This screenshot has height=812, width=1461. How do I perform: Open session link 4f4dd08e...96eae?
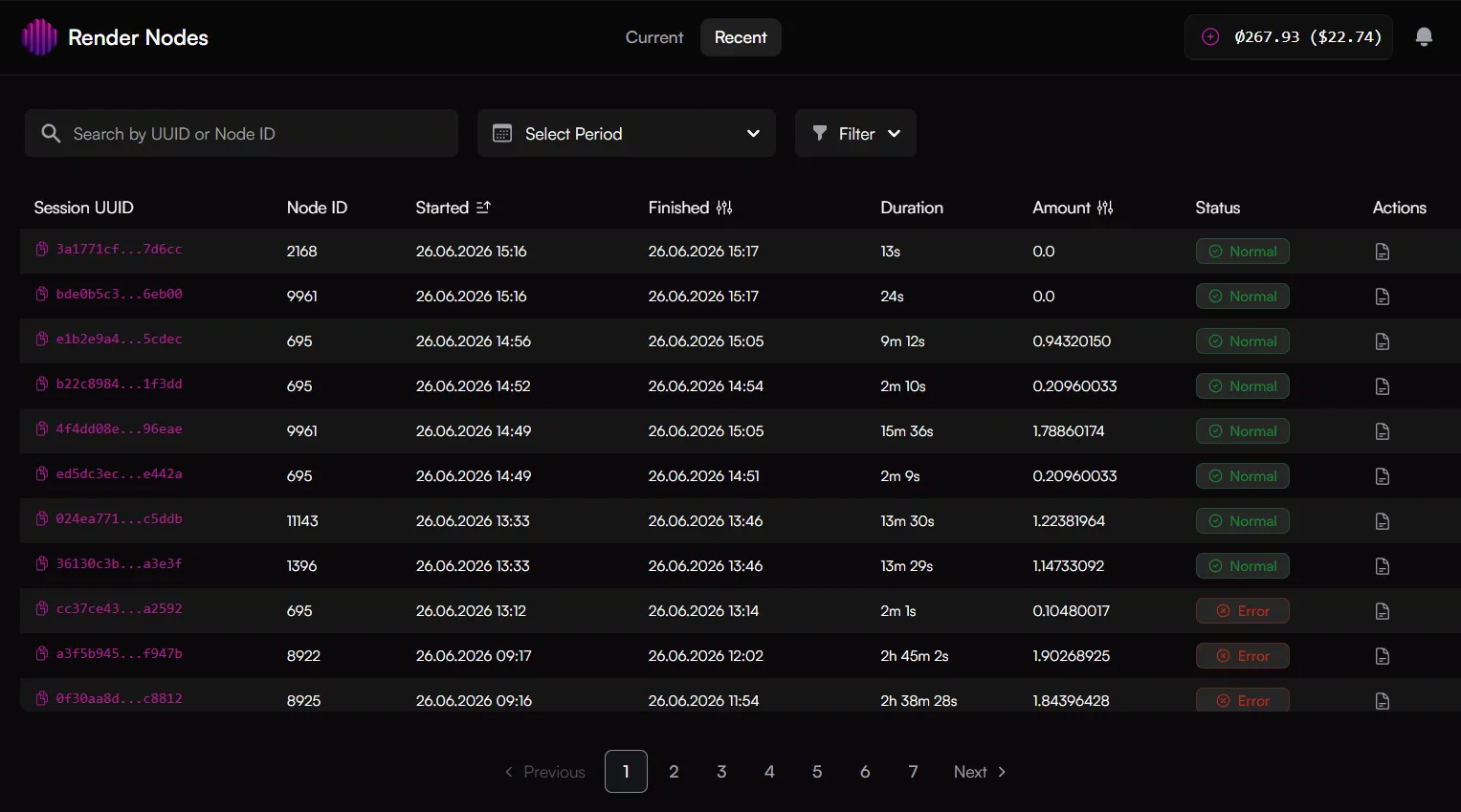click(119, 429)
